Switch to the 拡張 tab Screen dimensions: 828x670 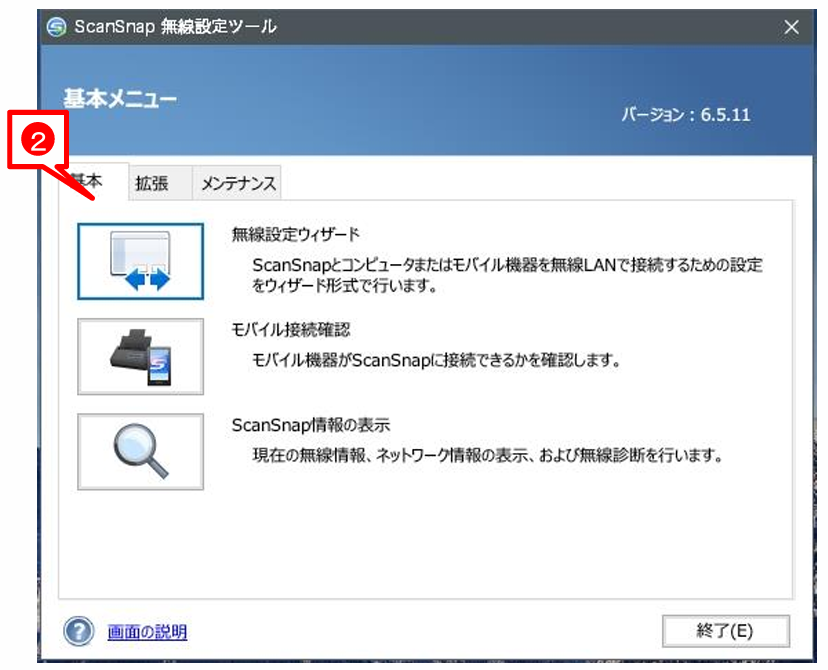coord(160,183)
